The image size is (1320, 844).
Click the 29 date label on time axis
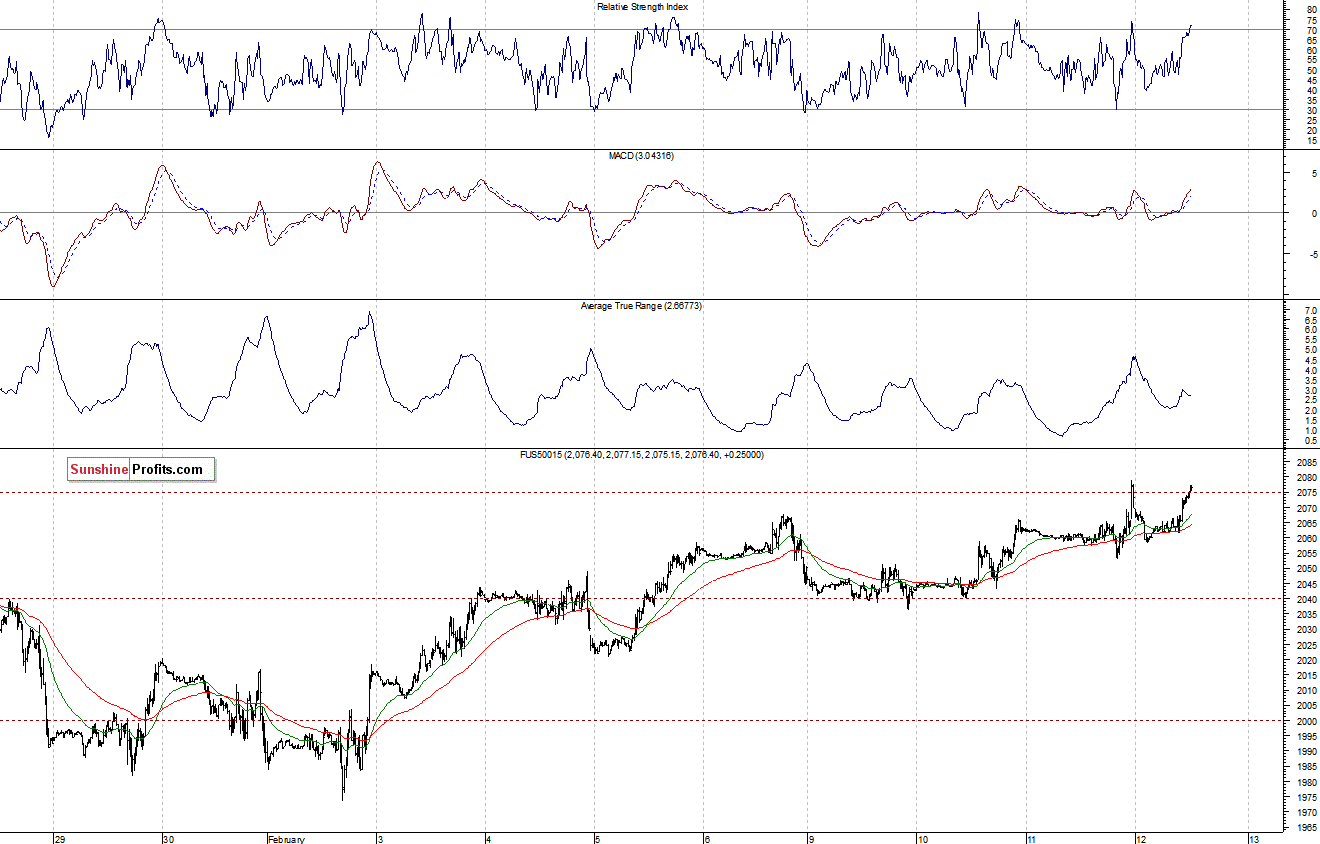(60, 838)
